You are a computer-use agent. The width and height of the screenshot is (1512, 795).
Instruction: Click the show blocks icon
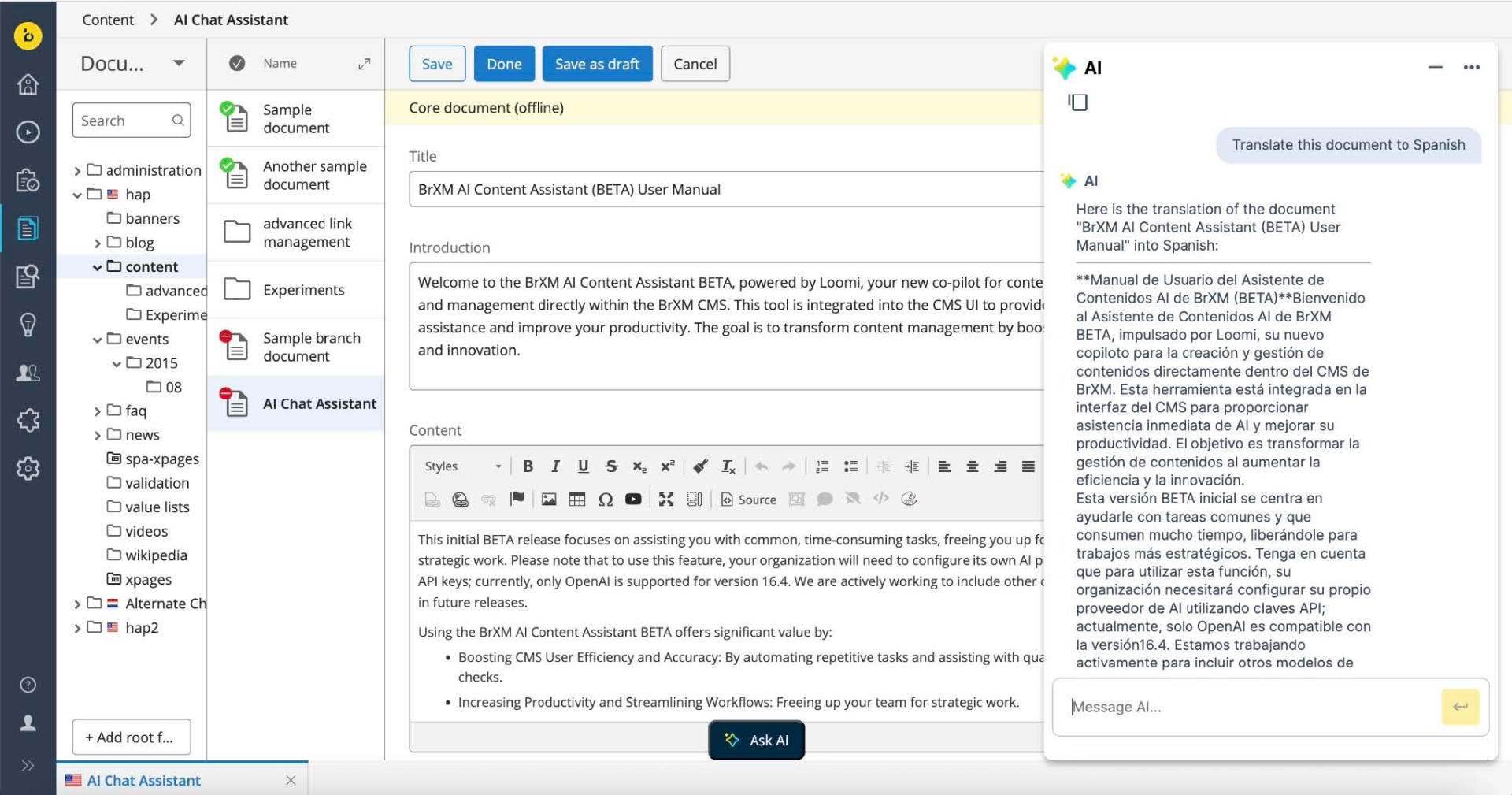tap(695, 500)
